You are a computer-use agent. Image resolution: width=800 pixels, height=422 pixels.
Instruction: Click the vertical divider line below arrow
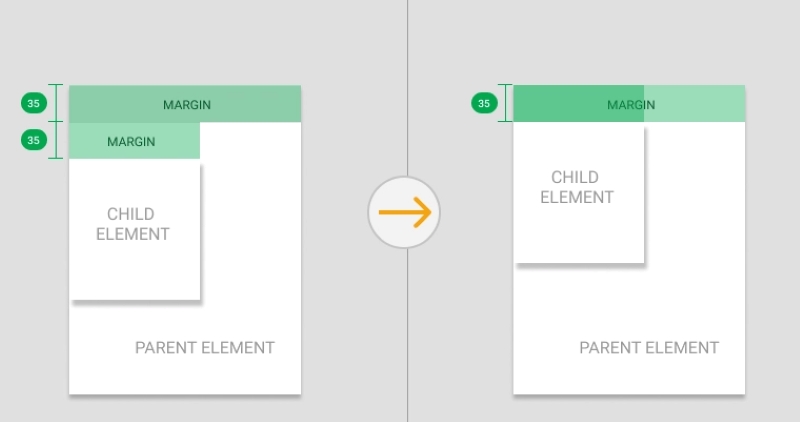(x=407, y=335)
